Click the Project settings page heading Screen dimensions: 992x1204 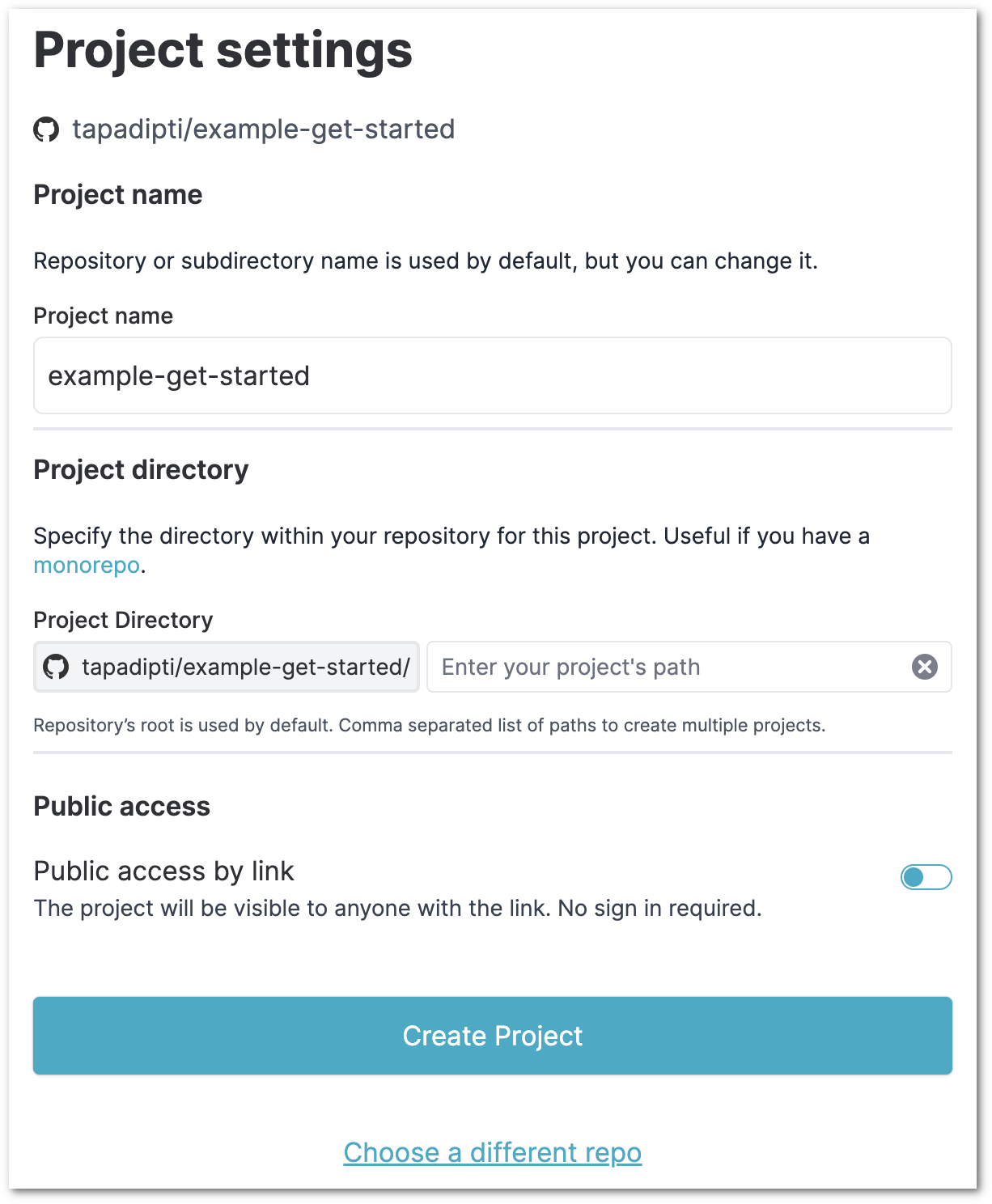click(223, 50)
